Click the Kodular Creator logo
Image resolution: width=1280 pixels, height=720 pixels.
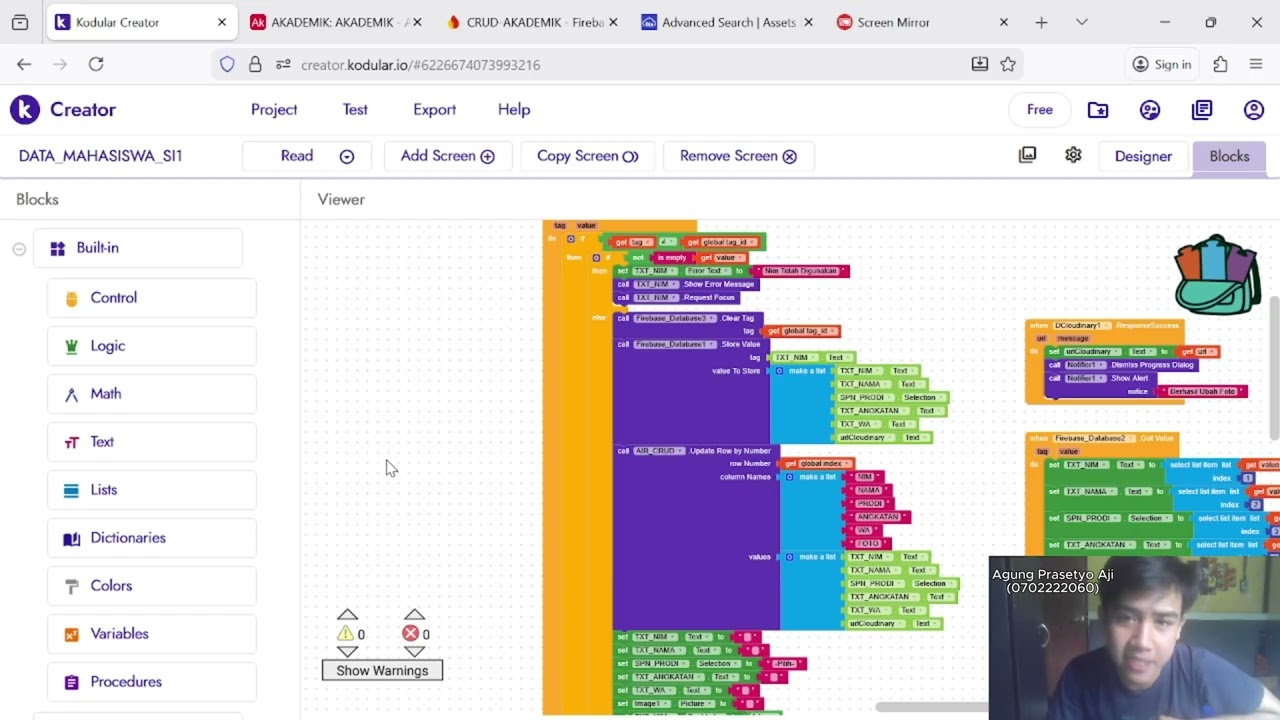[x=25, y=110]
